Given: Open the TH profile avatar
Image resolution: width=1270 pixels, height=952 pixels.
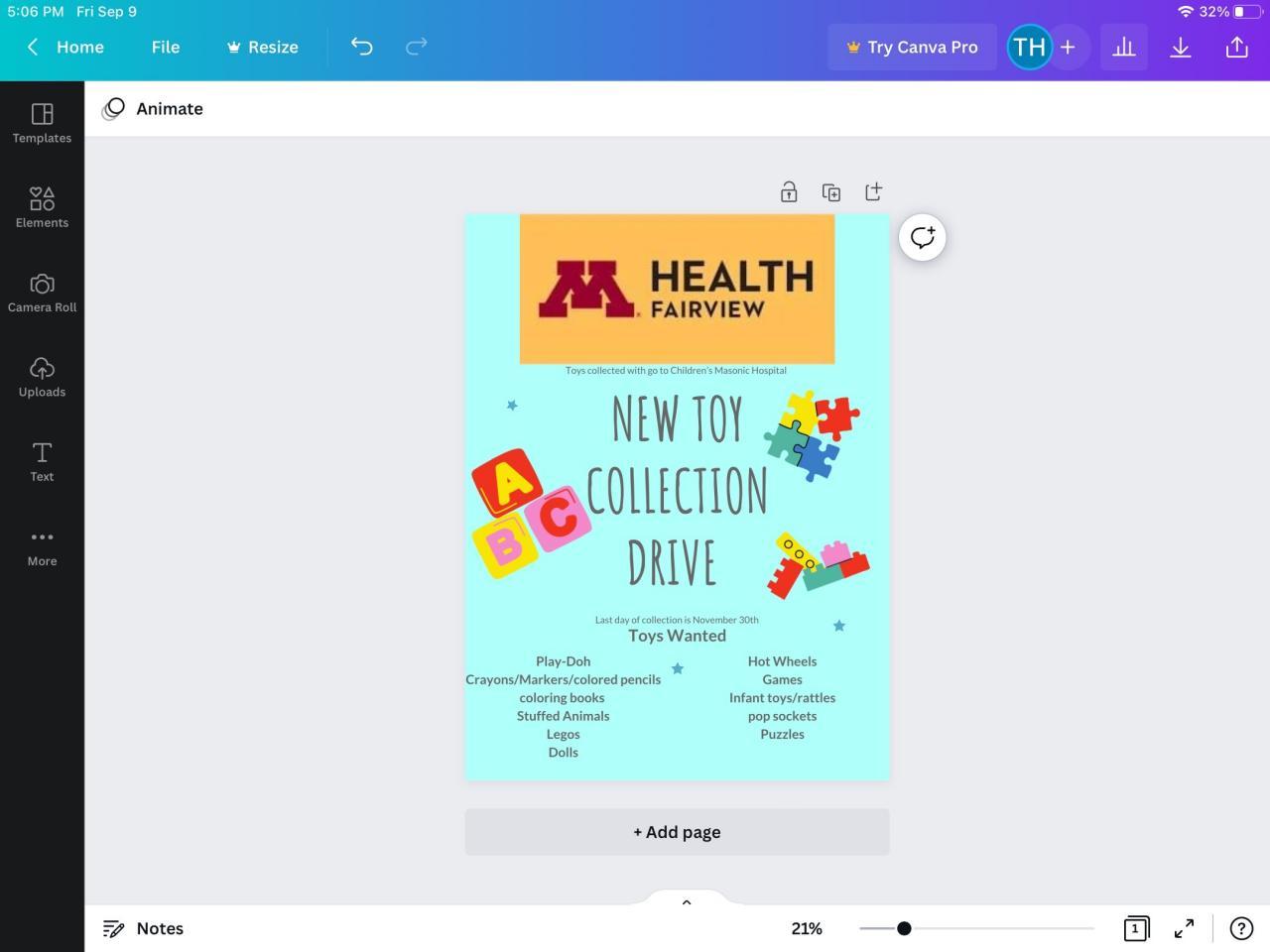Looking at the screenshot, I should [x=1029, y=47].
